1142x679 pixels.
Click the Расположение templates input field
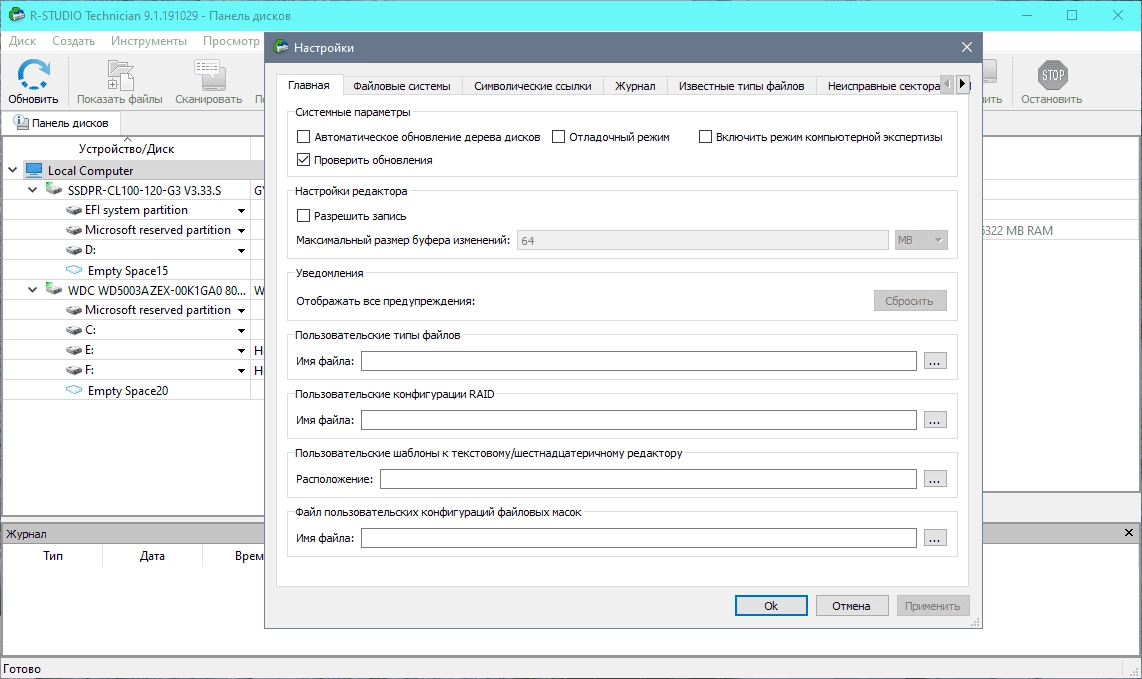tap(648, 479)
